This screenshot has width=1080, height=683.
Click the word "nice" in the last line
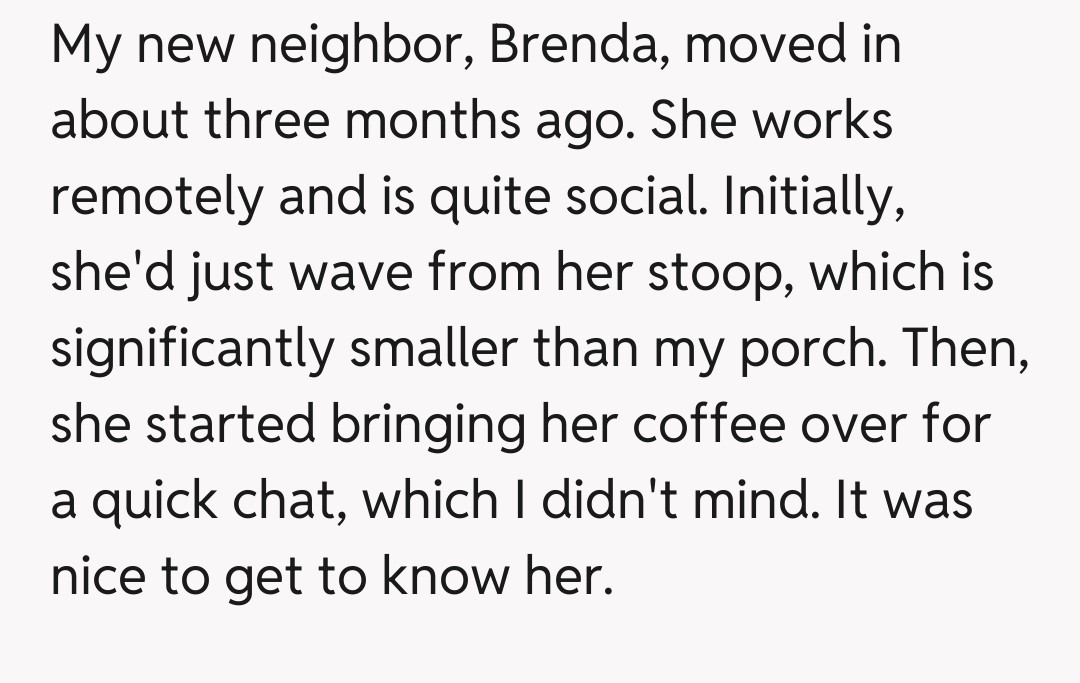point(99,576)
